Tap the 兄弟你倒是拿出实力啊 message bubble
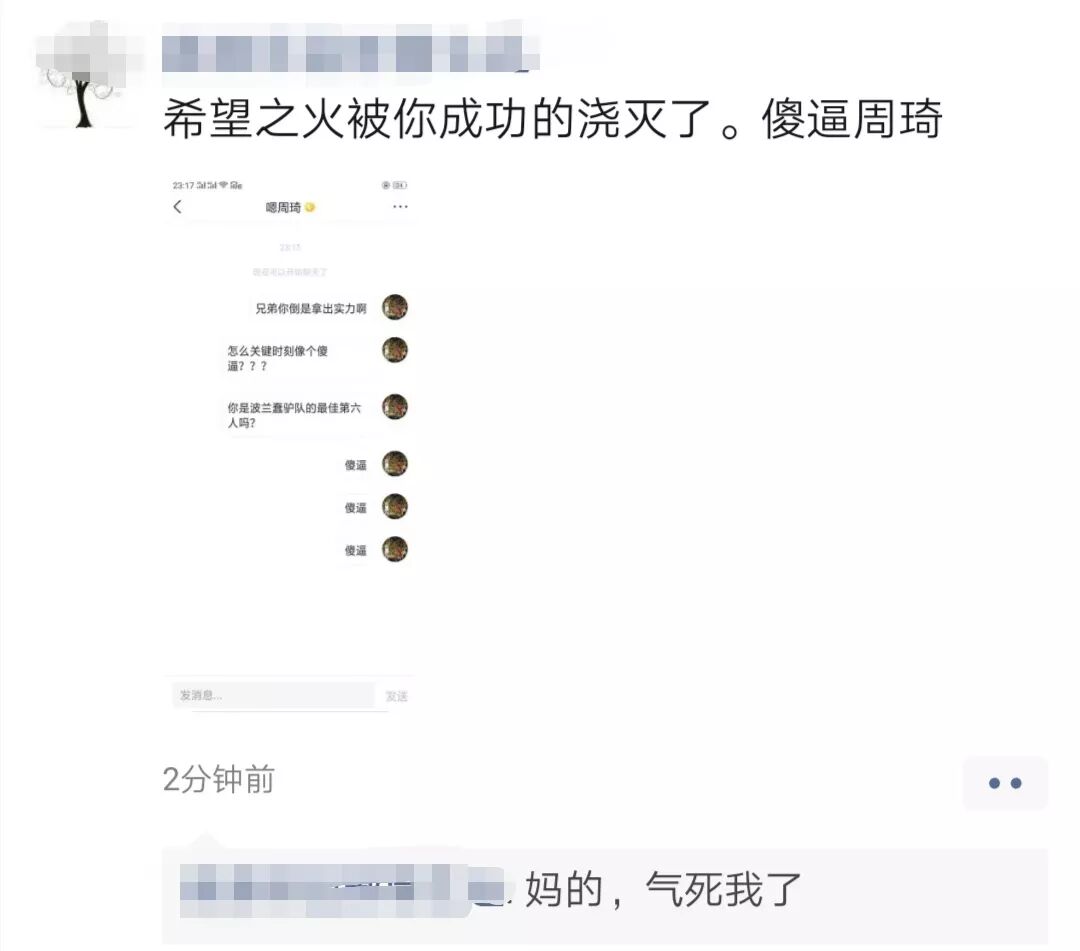The height and width of the screenshot is (951, 1080). (x=311, y=309)
